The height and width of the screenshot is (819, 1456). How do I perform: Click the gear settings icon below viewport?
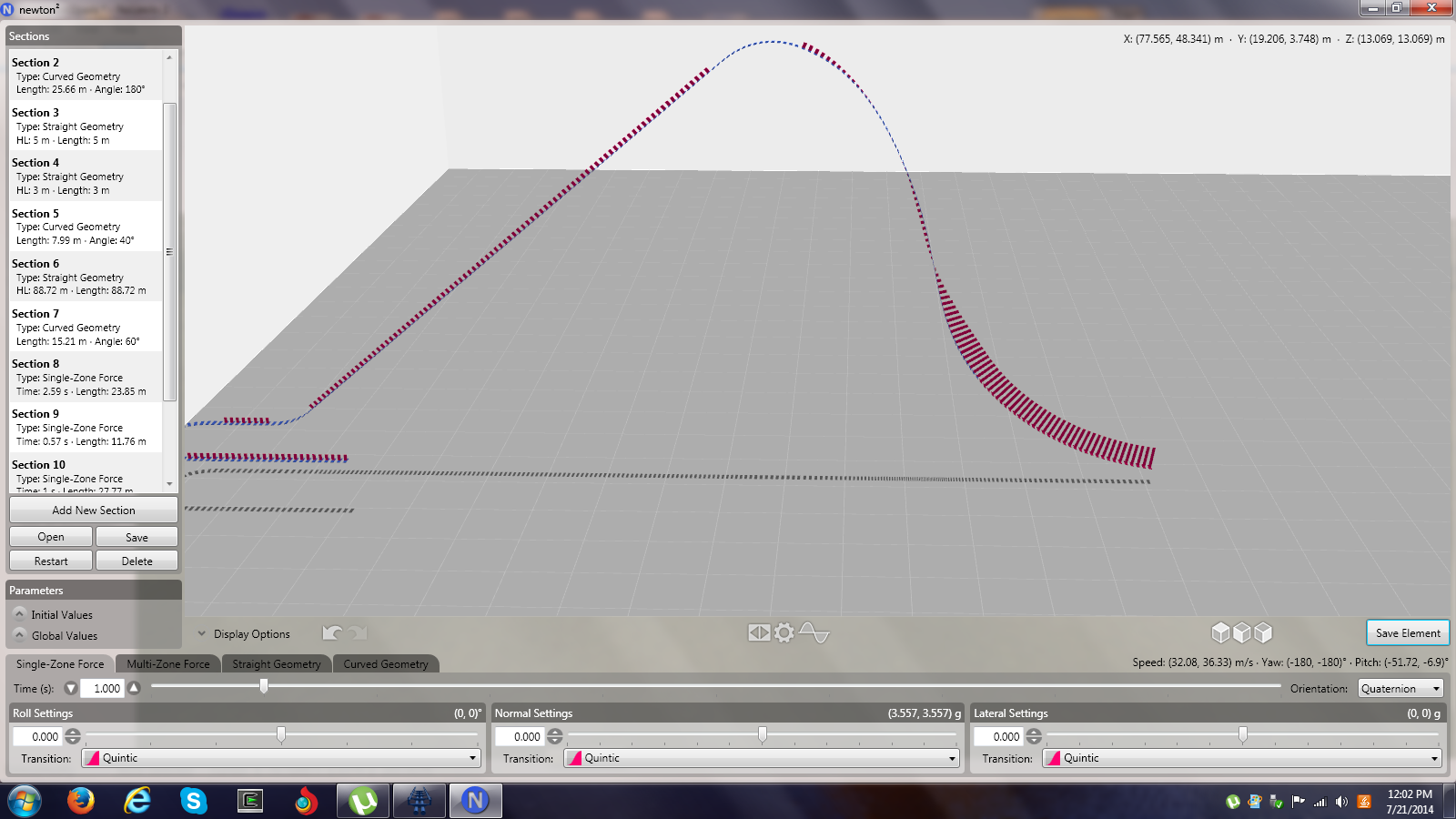(784, 632)
